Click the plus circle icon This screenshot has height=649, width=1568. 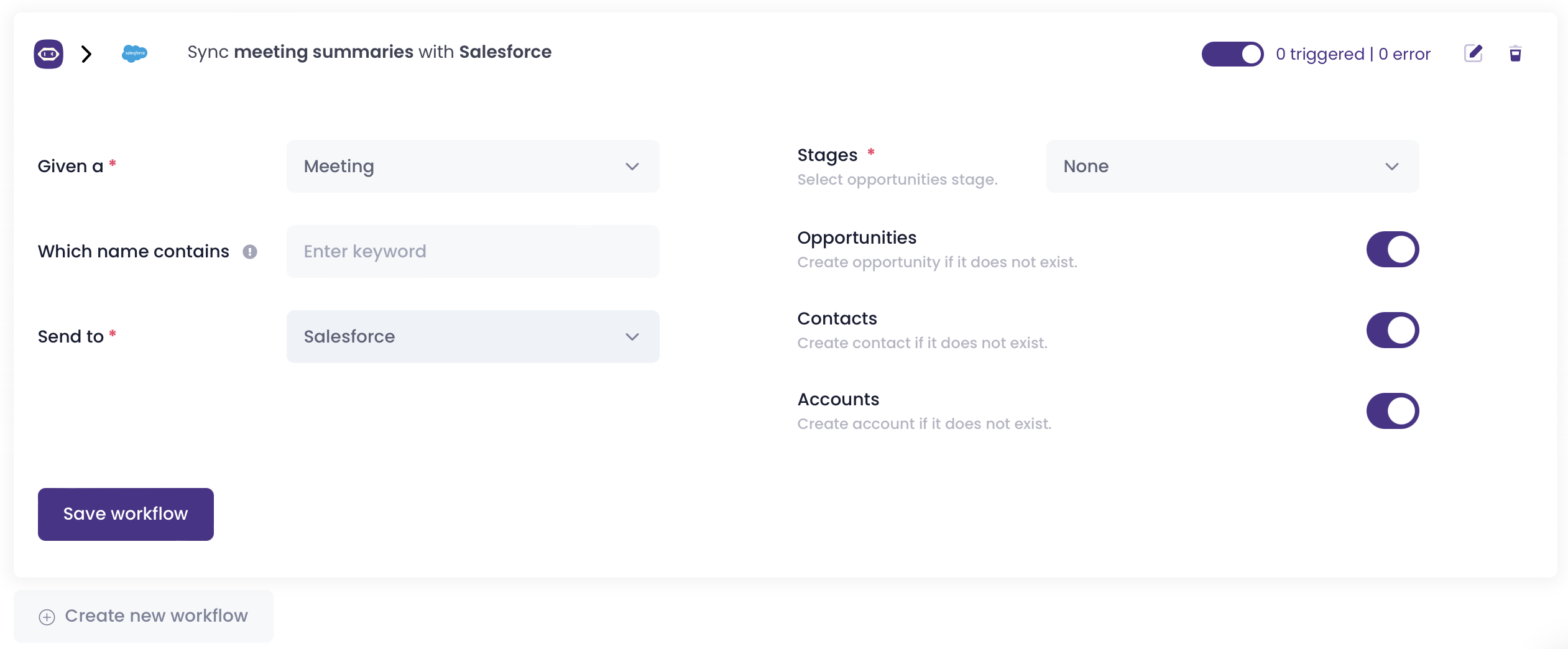[47, 617]
